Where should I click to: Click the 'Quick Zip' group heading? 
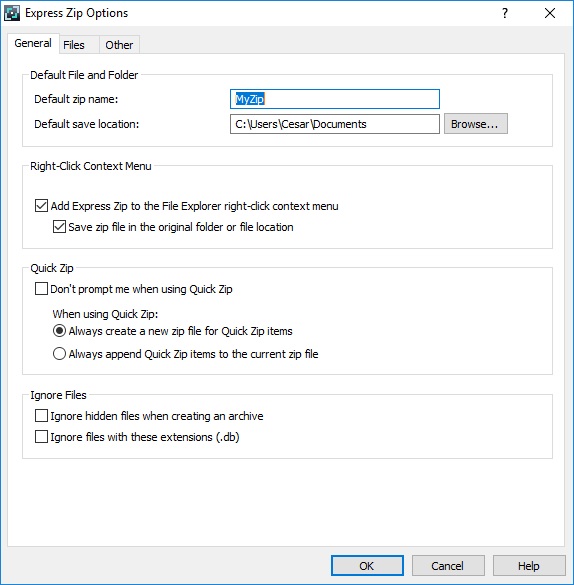click(52, 268)
